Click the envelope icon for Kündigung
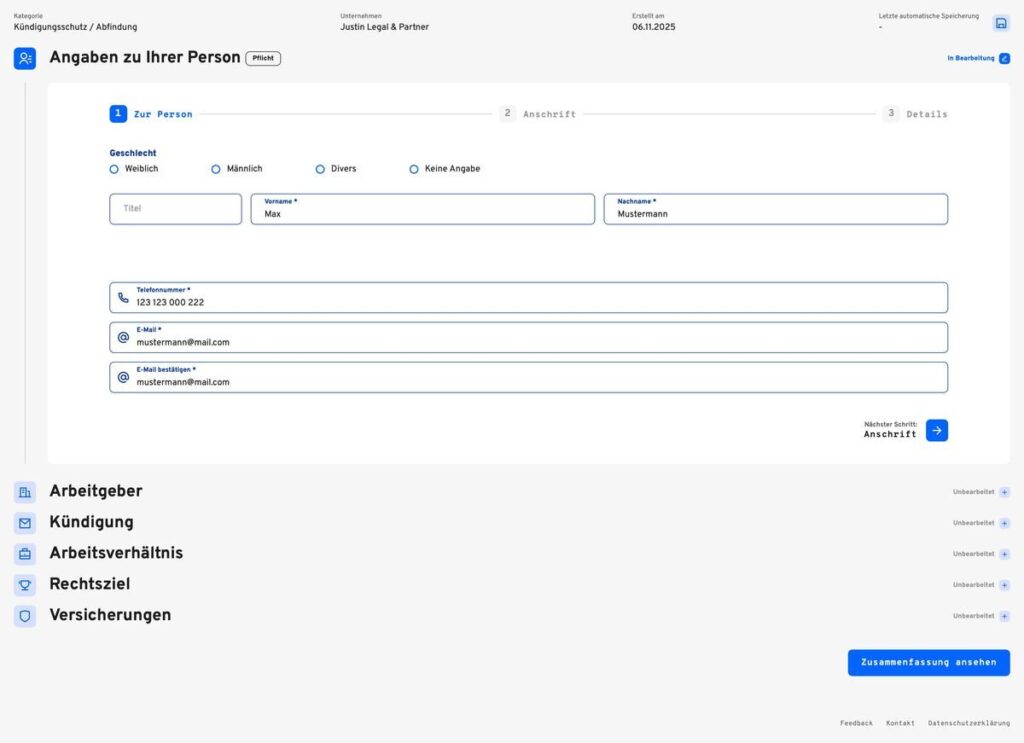1024x743 pixels. [x=25, y=523]
